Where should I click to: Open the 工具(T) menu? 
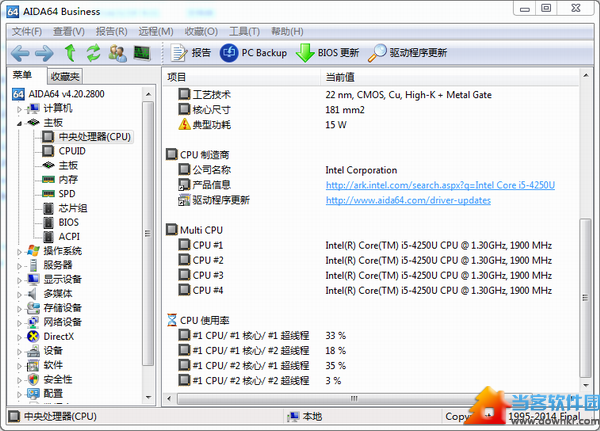(244, 31)
